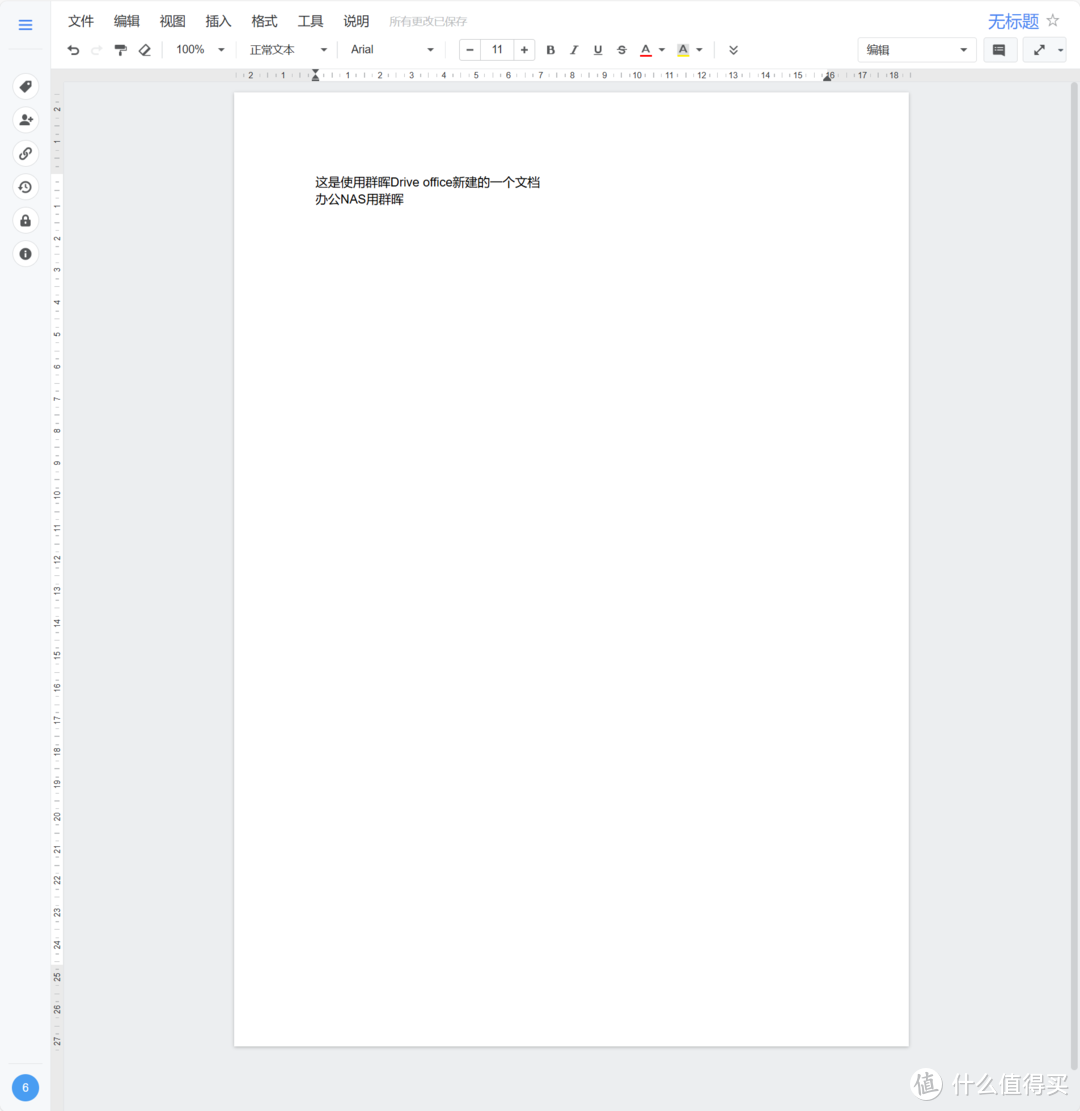Open text color dropdown arrow
1080x1111 pixels.
[662, 50]
